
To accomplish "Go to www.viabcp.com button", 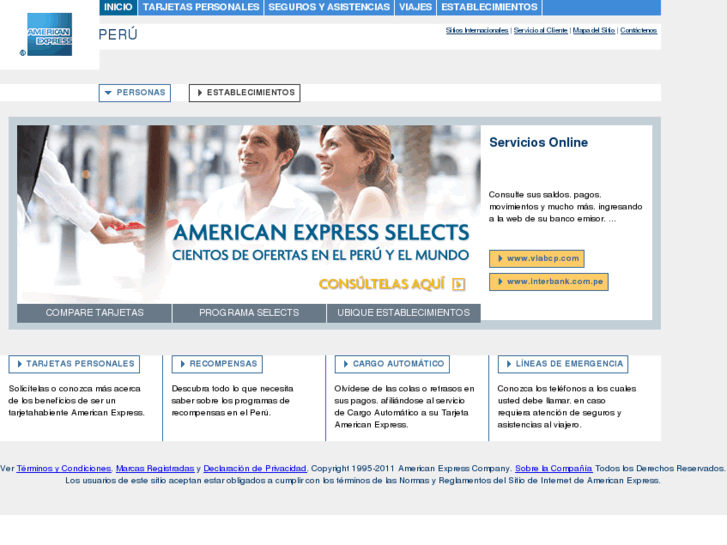I will pyautogui.click(x=537, y=259).
